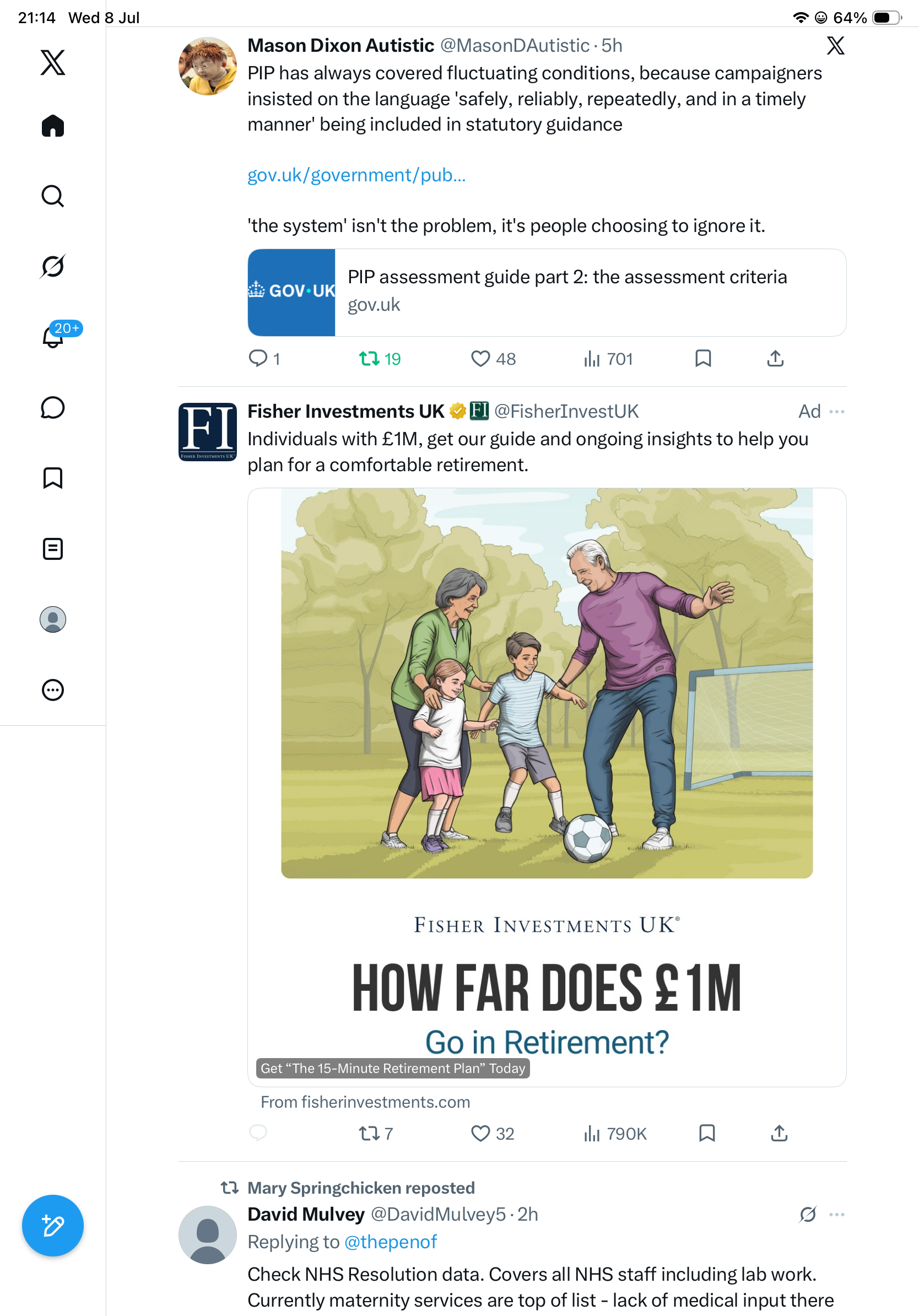Open more options on Fisher Investments ad
This screenshot has height=1316, width=919.
pyautogui.click(x=836, y=412)
